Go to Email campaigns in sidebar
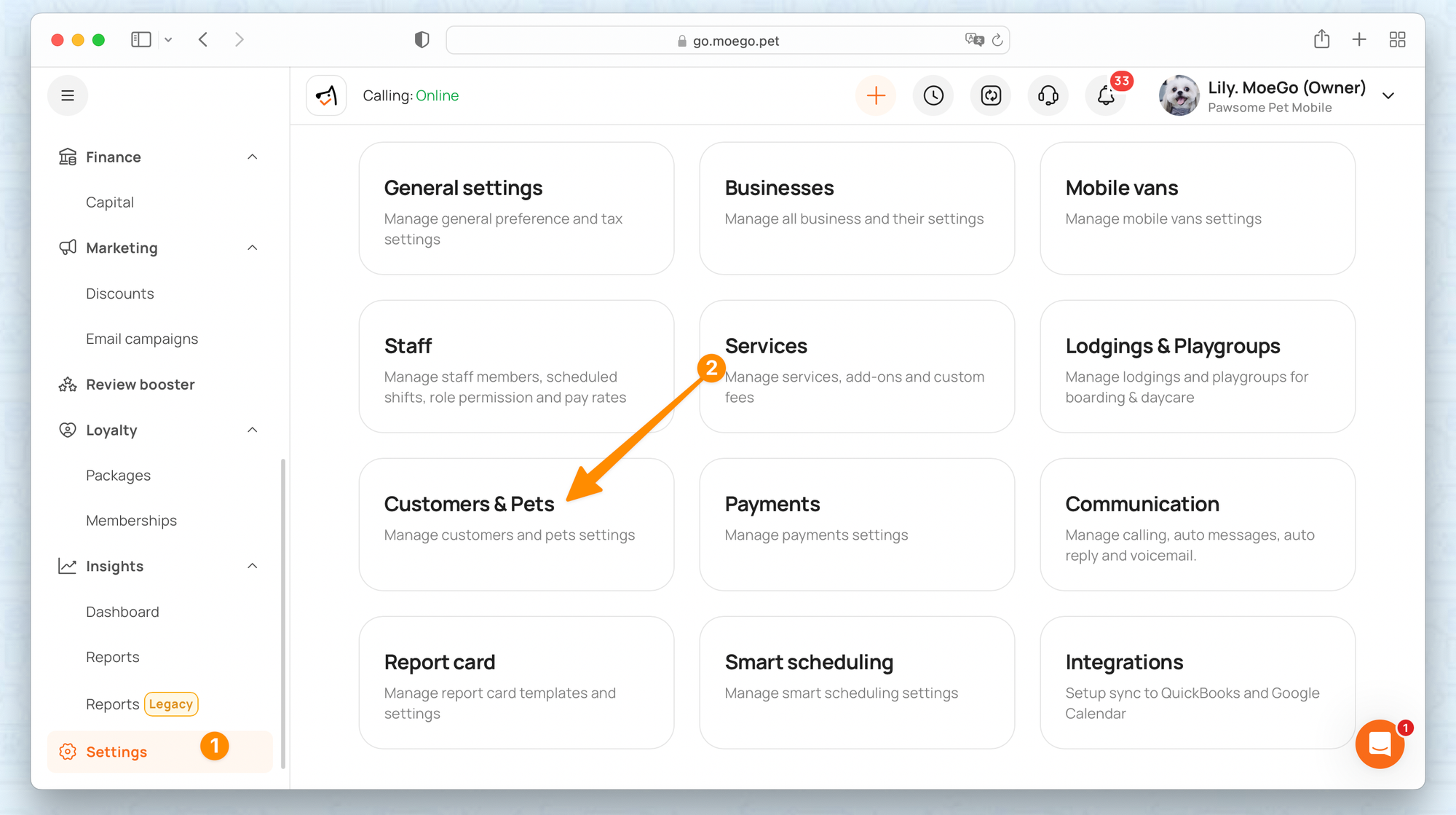This screenshot has height=815, width=1456. pyautogui.click(x=142, y=339)
